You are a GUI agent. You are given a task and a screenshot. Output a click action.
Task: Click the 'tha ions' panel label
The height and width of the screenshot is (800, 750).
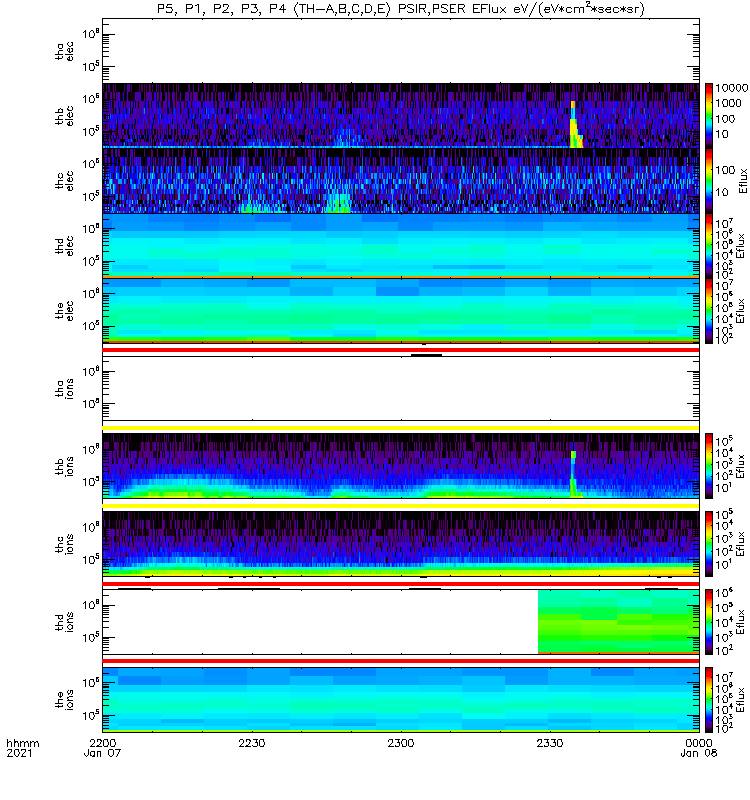tap(64, 388)
